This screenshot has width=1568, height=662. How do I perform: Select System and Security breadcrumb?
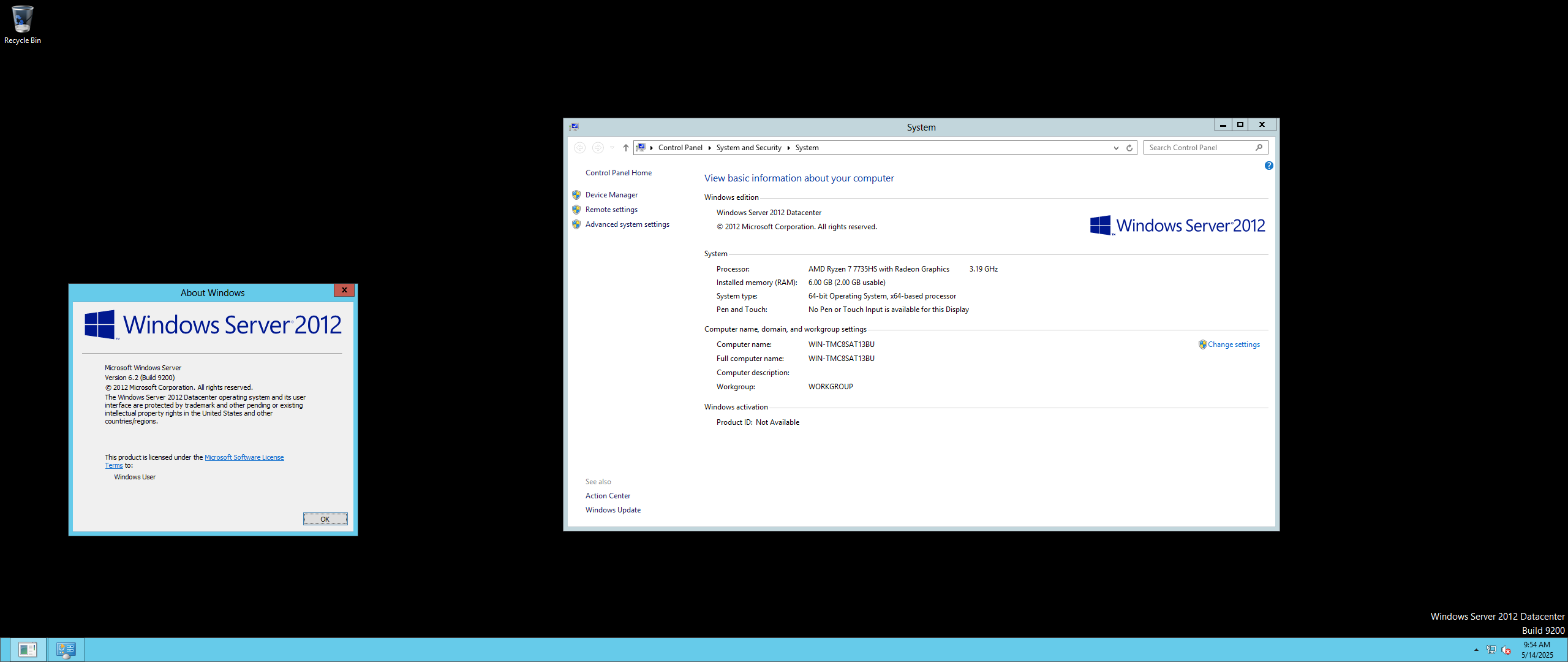(748, 148)
